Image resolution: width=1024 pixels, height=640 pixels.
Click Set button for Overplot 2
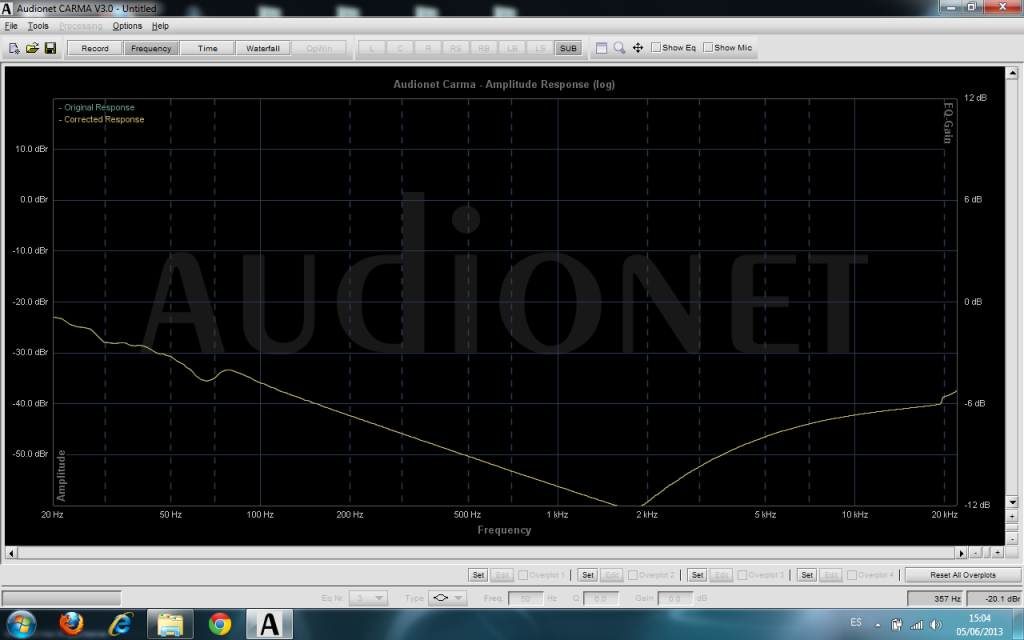point(588,575)
